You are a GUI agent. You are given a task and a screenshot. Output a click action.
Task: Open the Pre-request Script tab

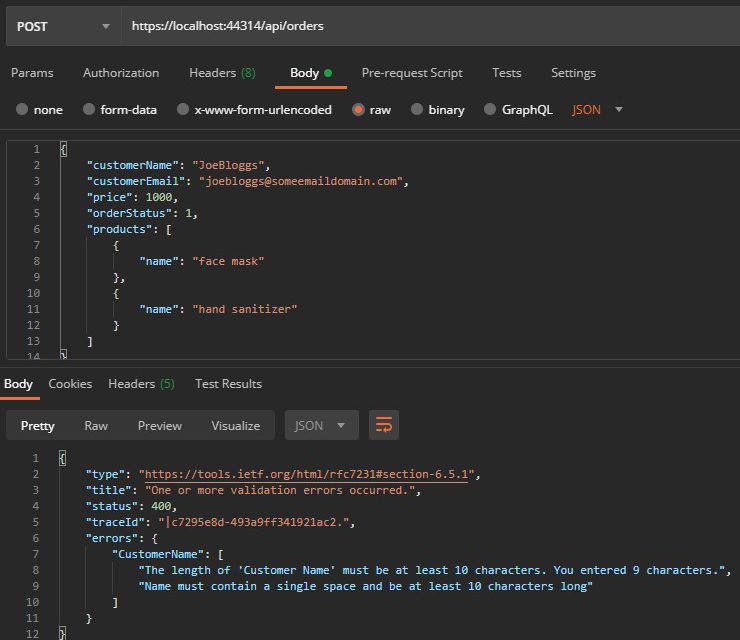tap(412, 73)
